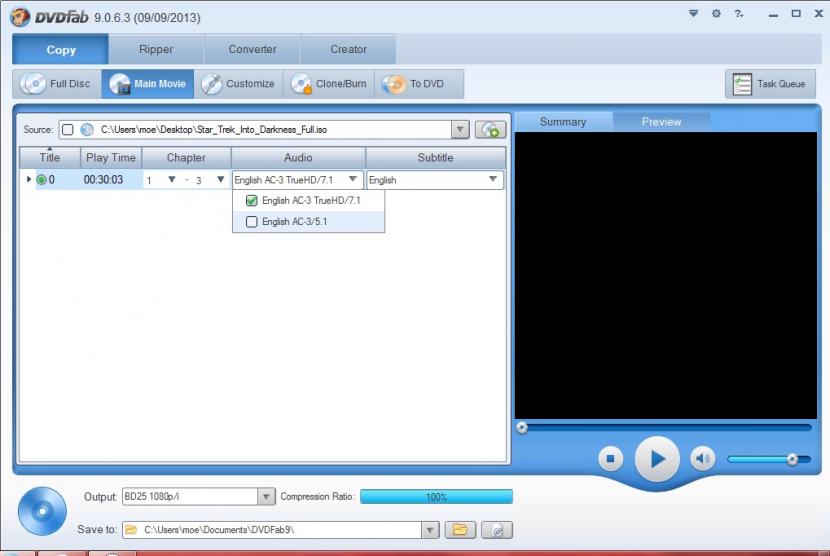Open the Output BD25 1080p/i dropdown
The width and height of the screenshot is (830, 556).
point(266,497)
